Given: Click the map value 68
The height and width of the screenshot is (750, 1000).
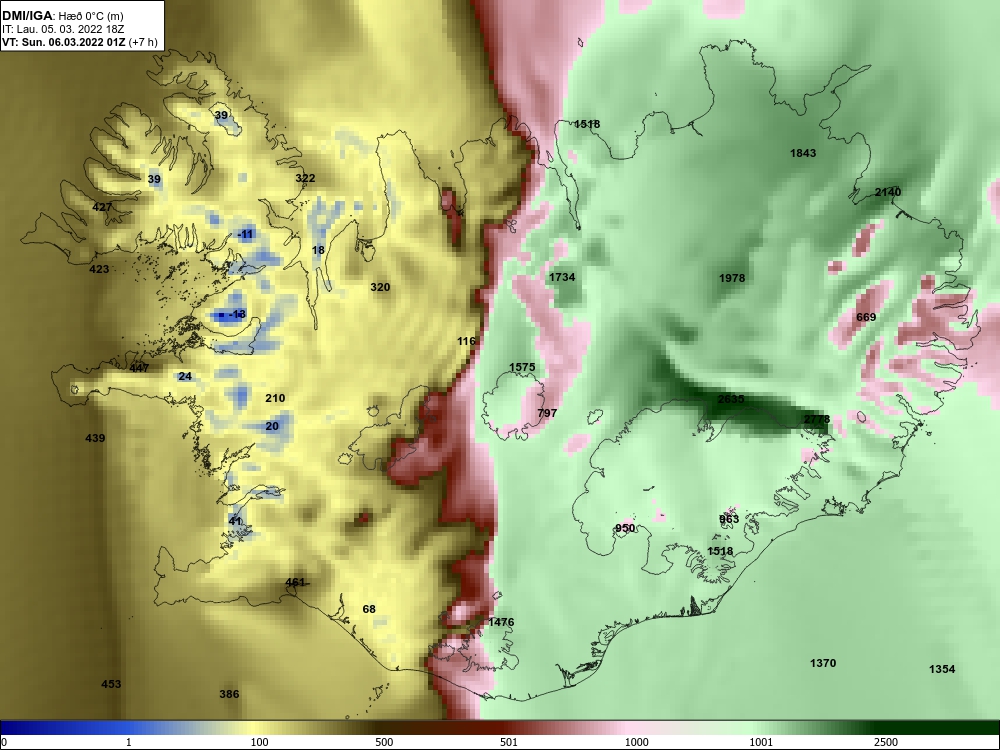Looking at the screenshot, I should (x=369, y=609).
